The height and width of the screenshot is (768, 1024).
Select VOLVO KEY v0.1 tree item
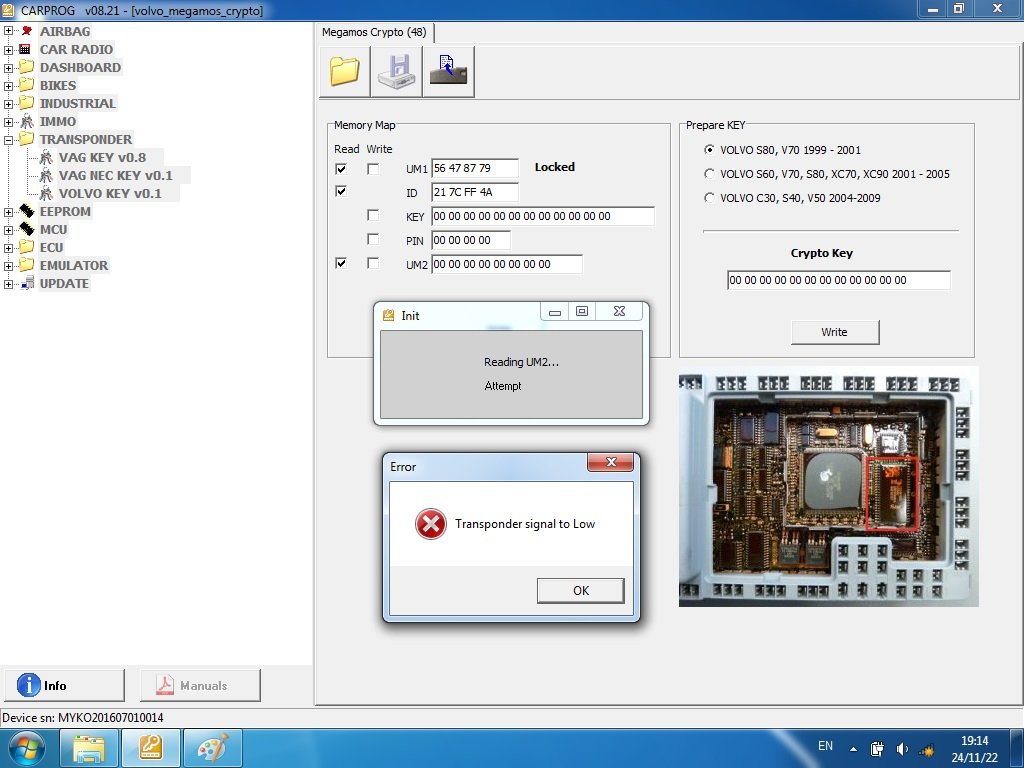(110, 193)
